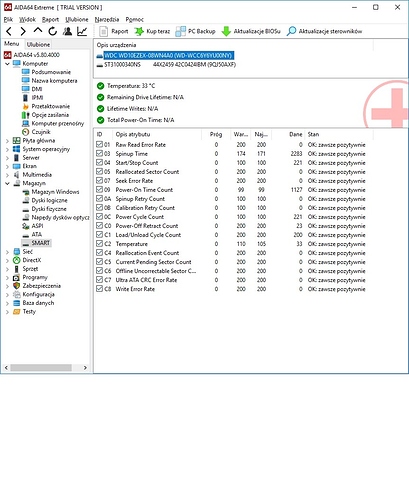Expand the DirectX tree node
The image size is (409, 500).
[x=7, y=260]
